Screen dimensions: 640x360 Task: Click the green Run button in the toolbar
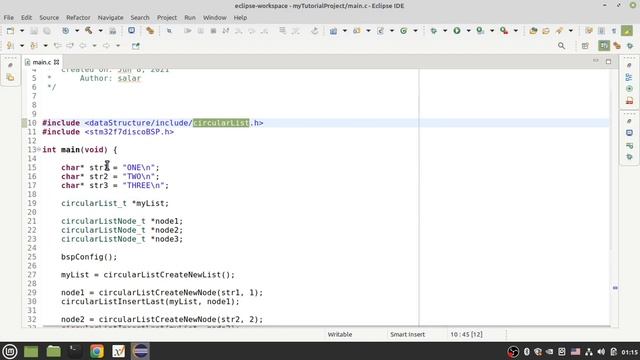pos(457,31)
